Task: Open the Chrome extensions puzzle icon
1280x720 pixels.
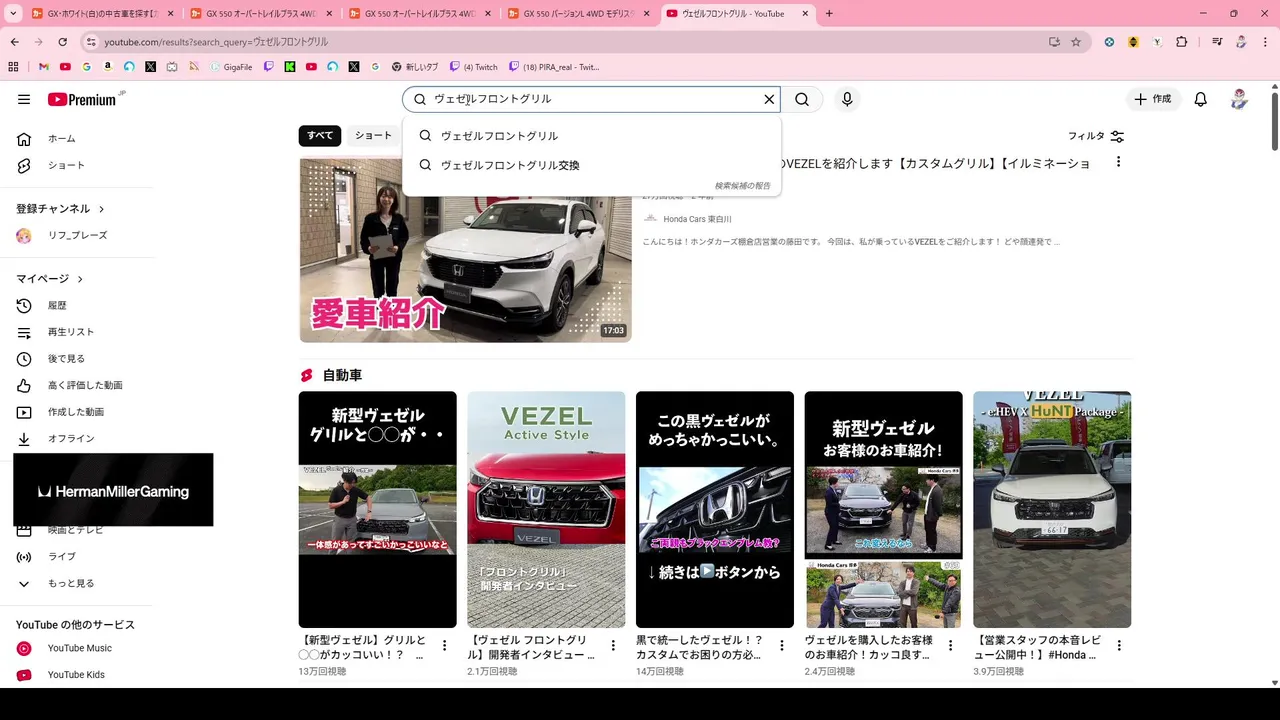Action: [1182, 42]
